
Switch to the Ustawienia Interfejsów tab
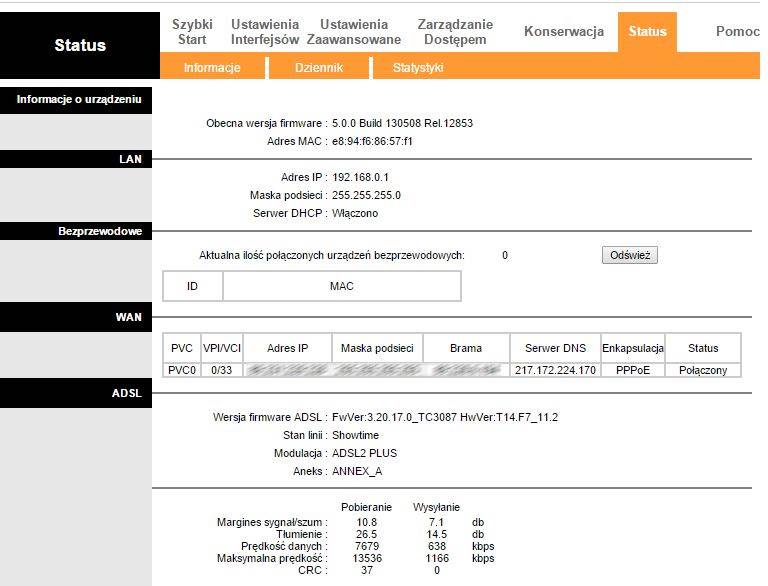(265, 31)
